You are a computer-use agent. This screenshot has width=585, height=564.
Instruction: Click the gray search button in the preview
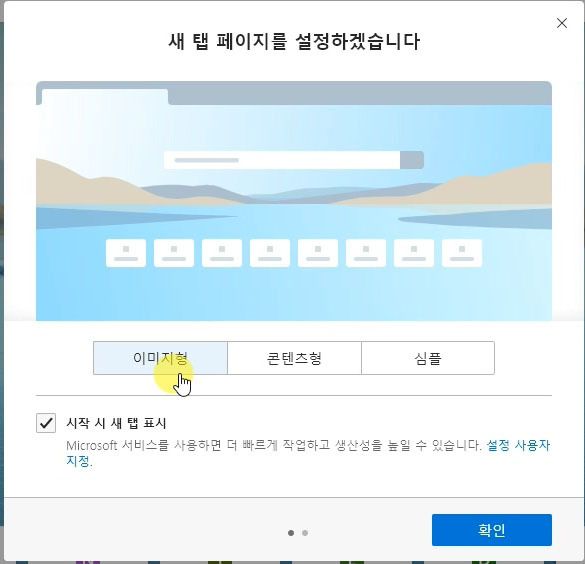[412, 160]
